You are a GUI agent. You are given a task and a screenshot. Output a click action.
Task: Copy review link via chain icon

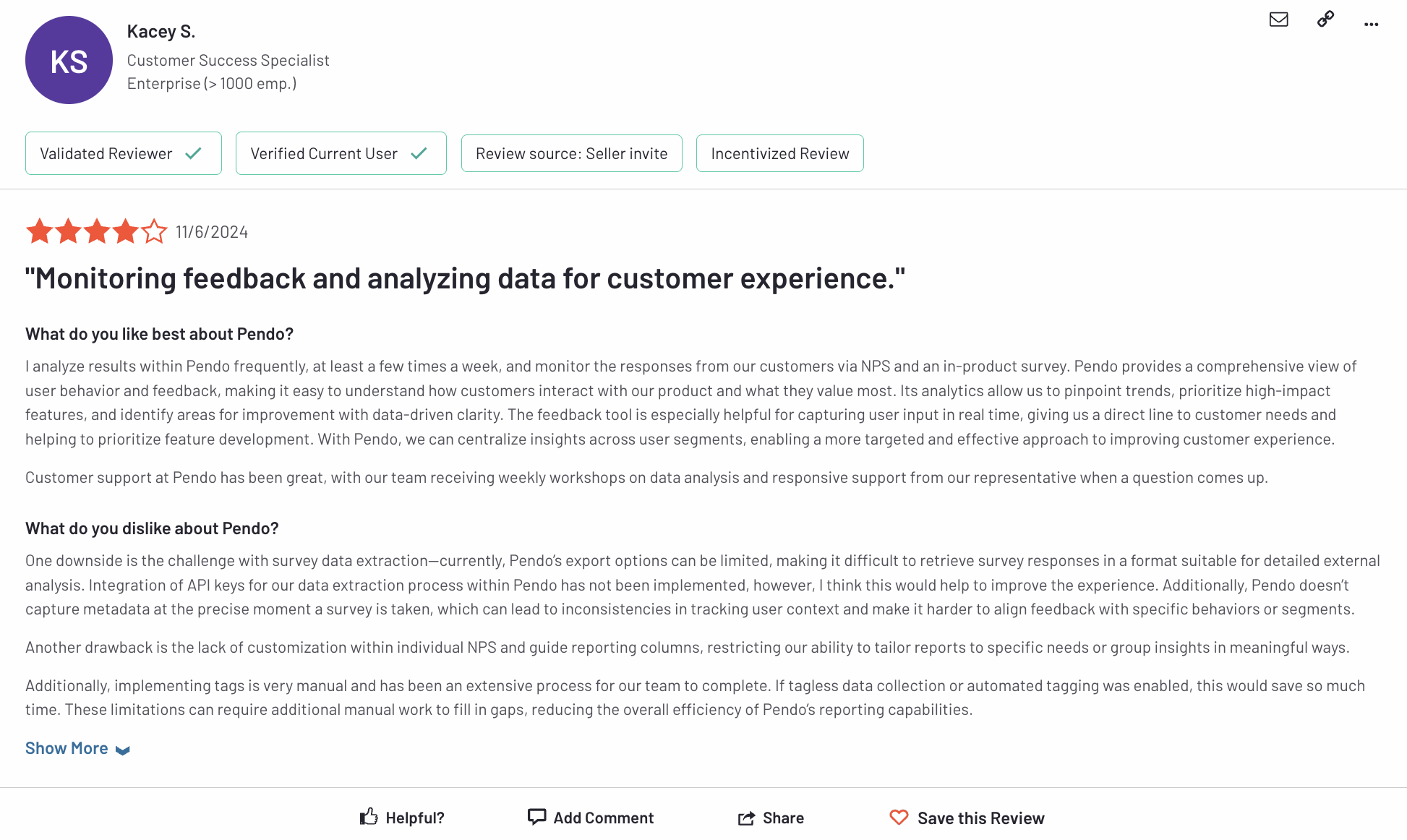tap(1325, 19)
